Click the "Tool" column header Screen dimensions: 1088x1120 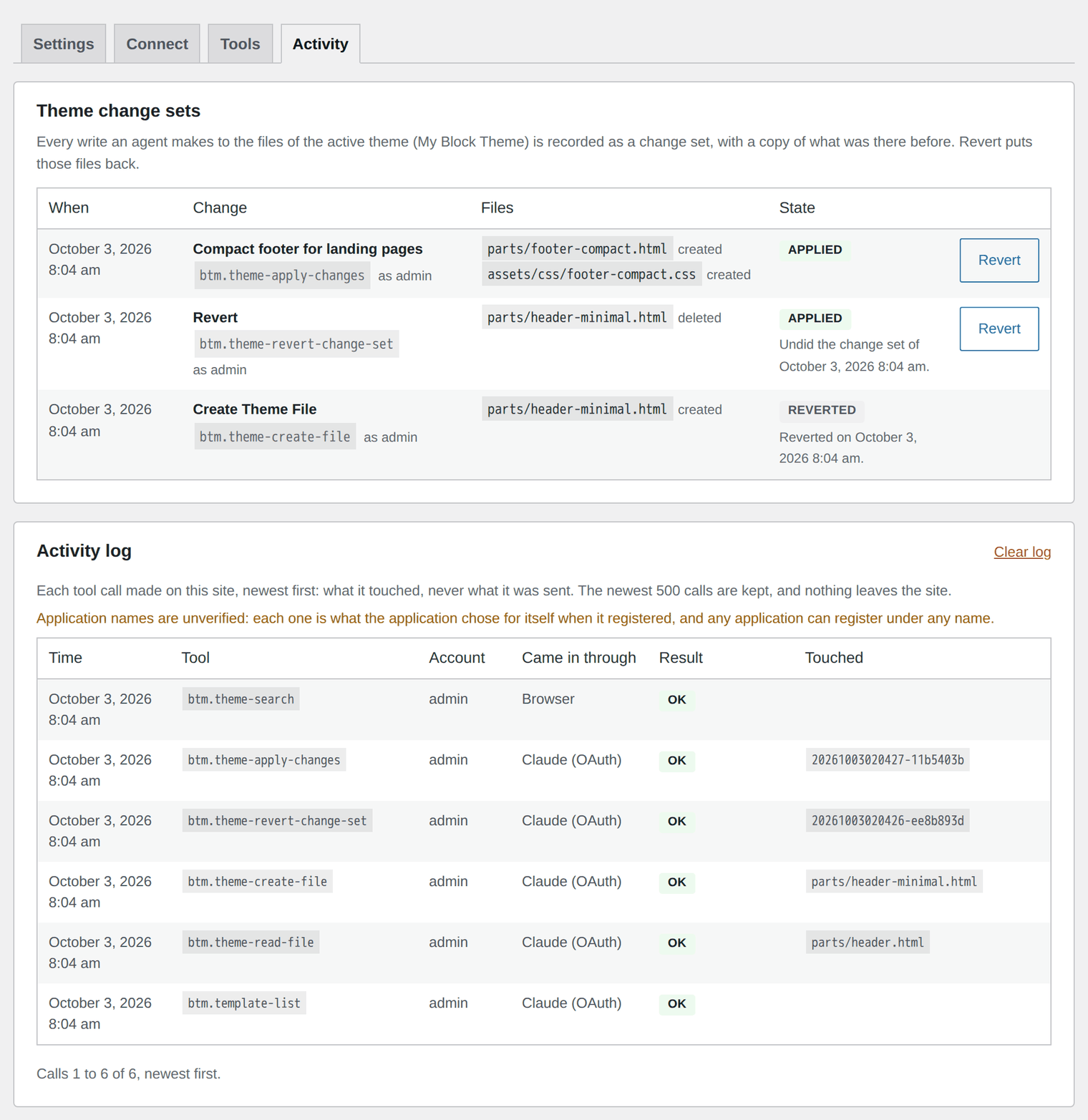[x=195, y=658]
